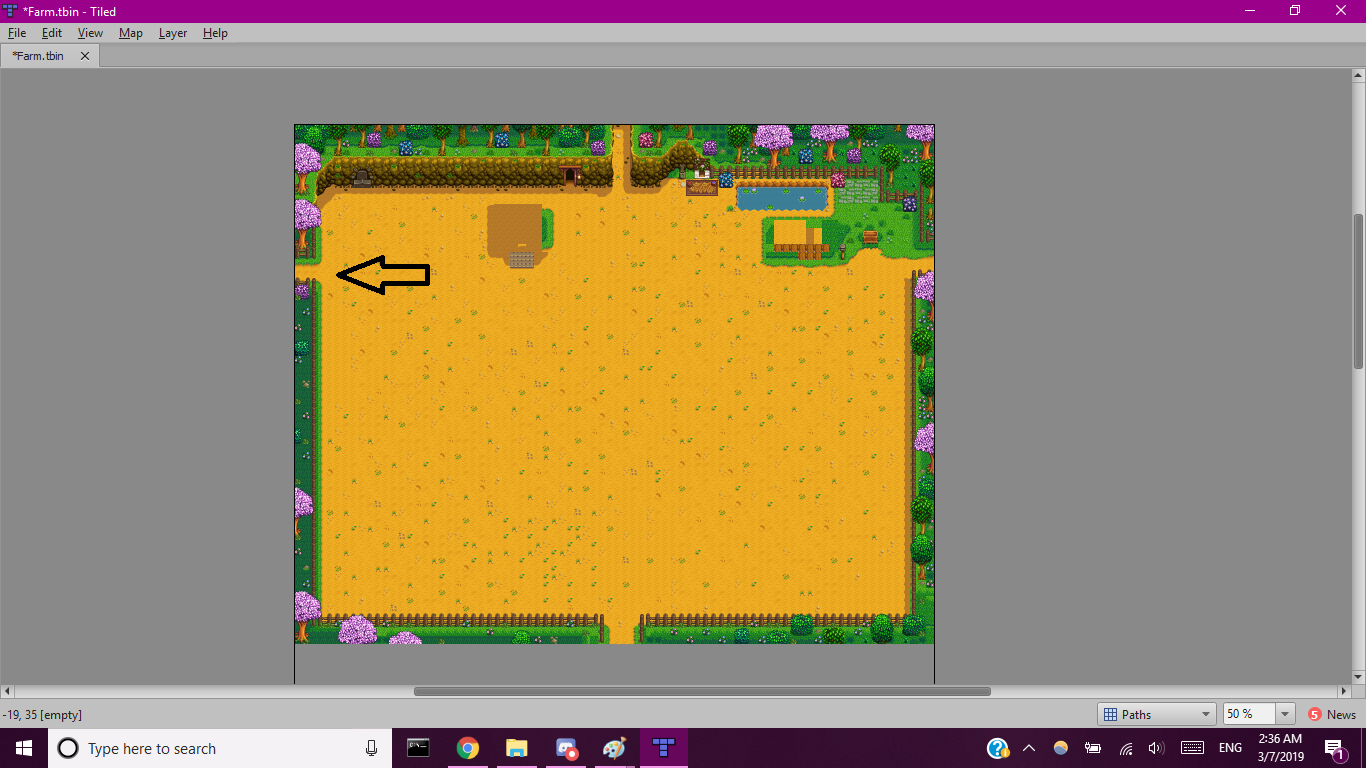Expand the Paths layer dropdown
The height and width of the screenshot is (768, 1366).
tap(1205, 714)
